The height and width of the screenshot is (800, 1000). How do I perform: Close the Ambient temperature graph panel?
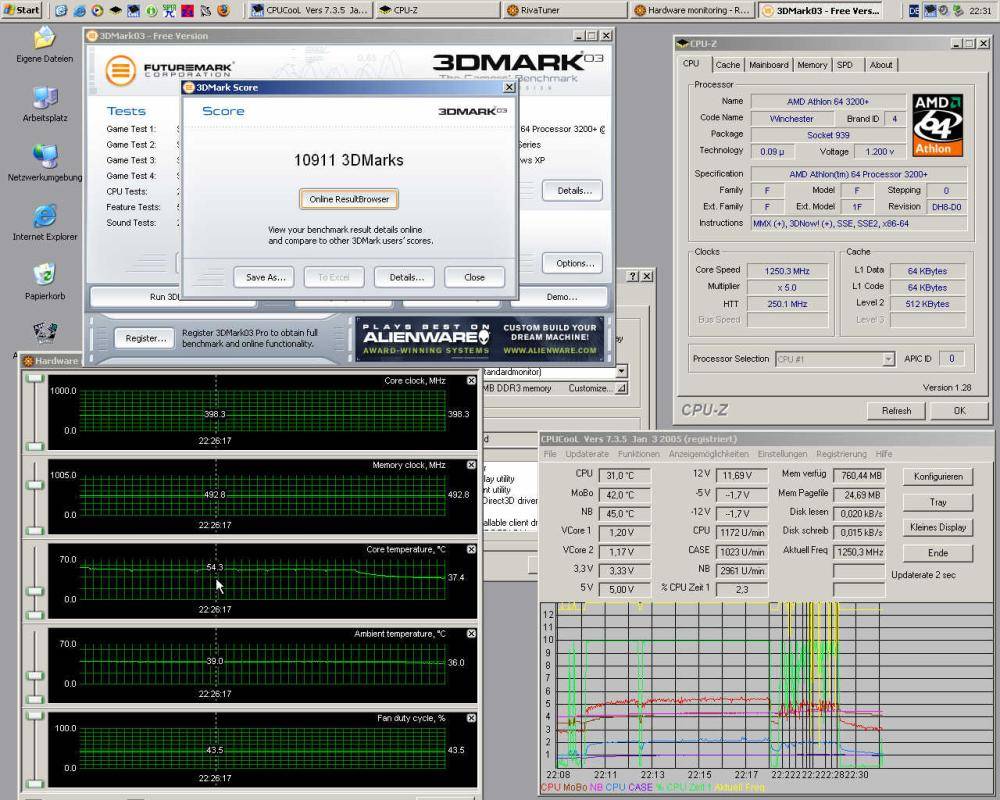[x=471, y=633]
